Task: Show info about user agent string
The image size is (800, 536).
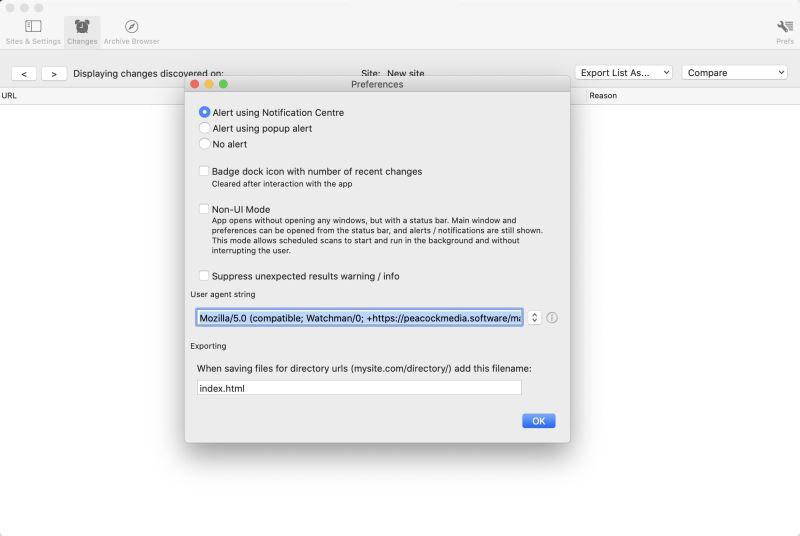Action: click(x=552, y=318)
